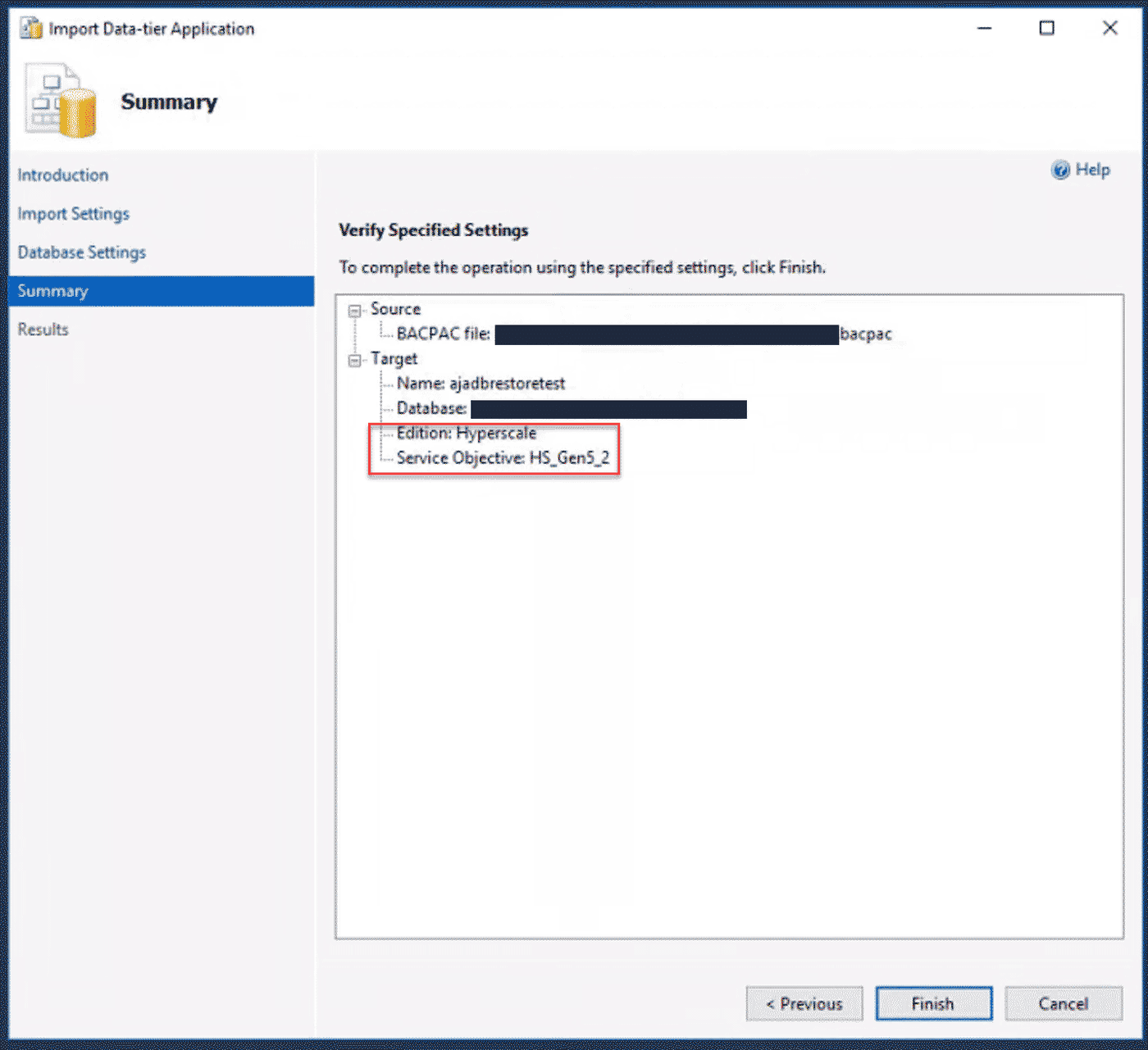Select the Database entry under Target
1148x1050 pixels.
(x=430, y=408)
